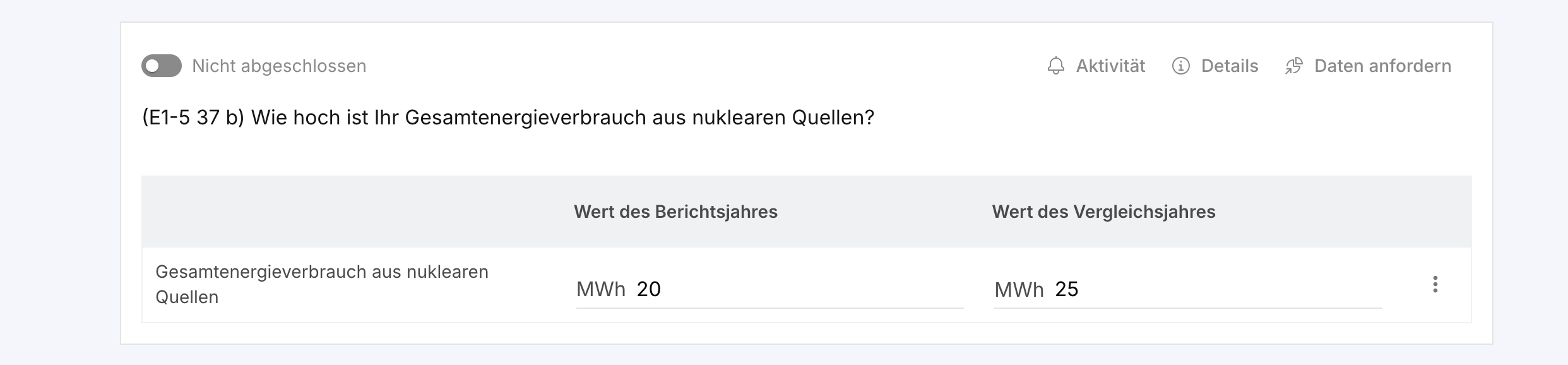This screenshot has width=1568, height=365.
Task: Select the Gesamtenergieverbrauch aus nuklearen Quellen row label
Action: coord(322,284)
